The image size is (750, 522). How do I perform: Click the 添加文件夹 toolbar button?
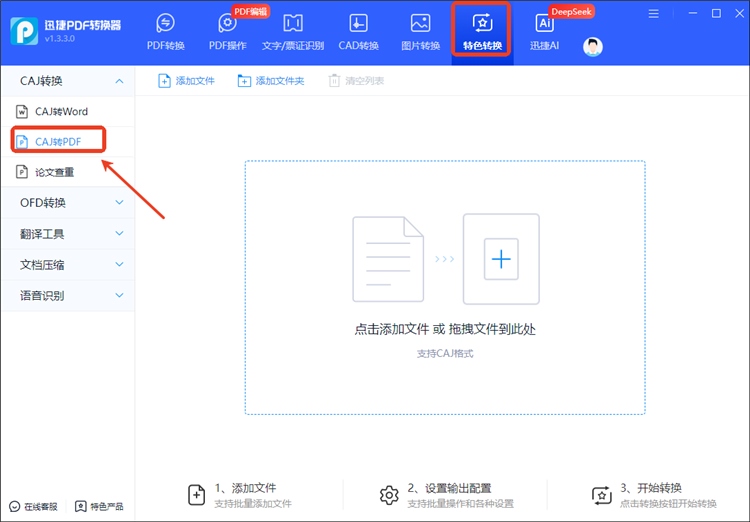271,81
